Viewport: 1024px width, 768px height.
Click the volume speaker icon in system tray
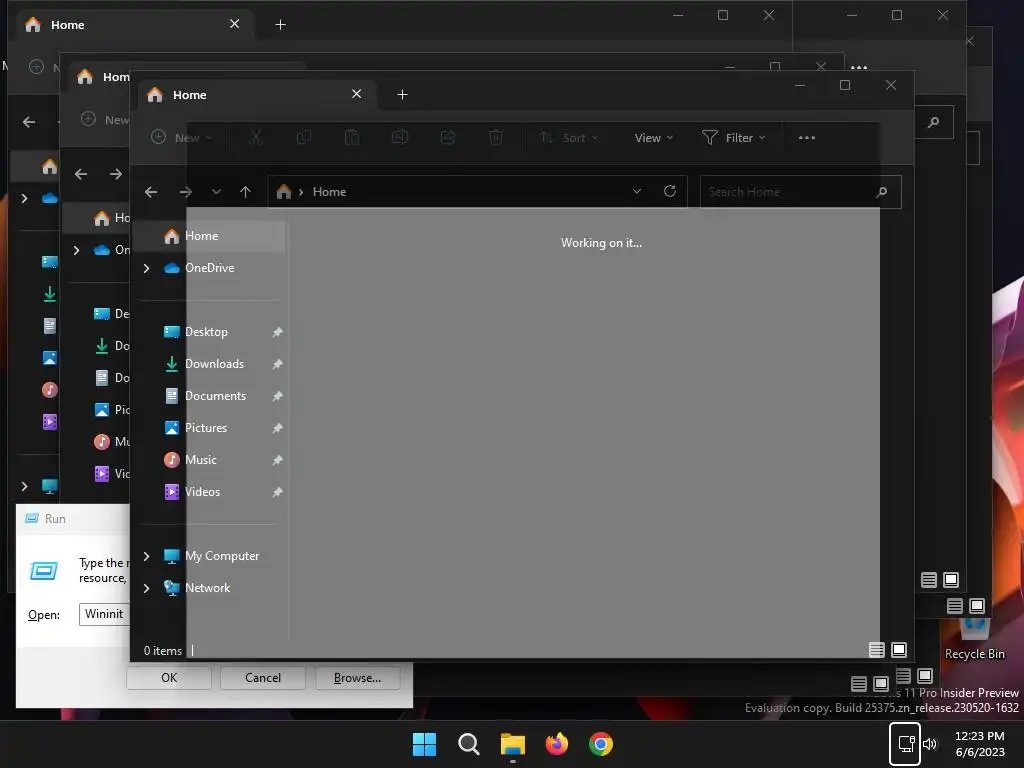point(930,743)
